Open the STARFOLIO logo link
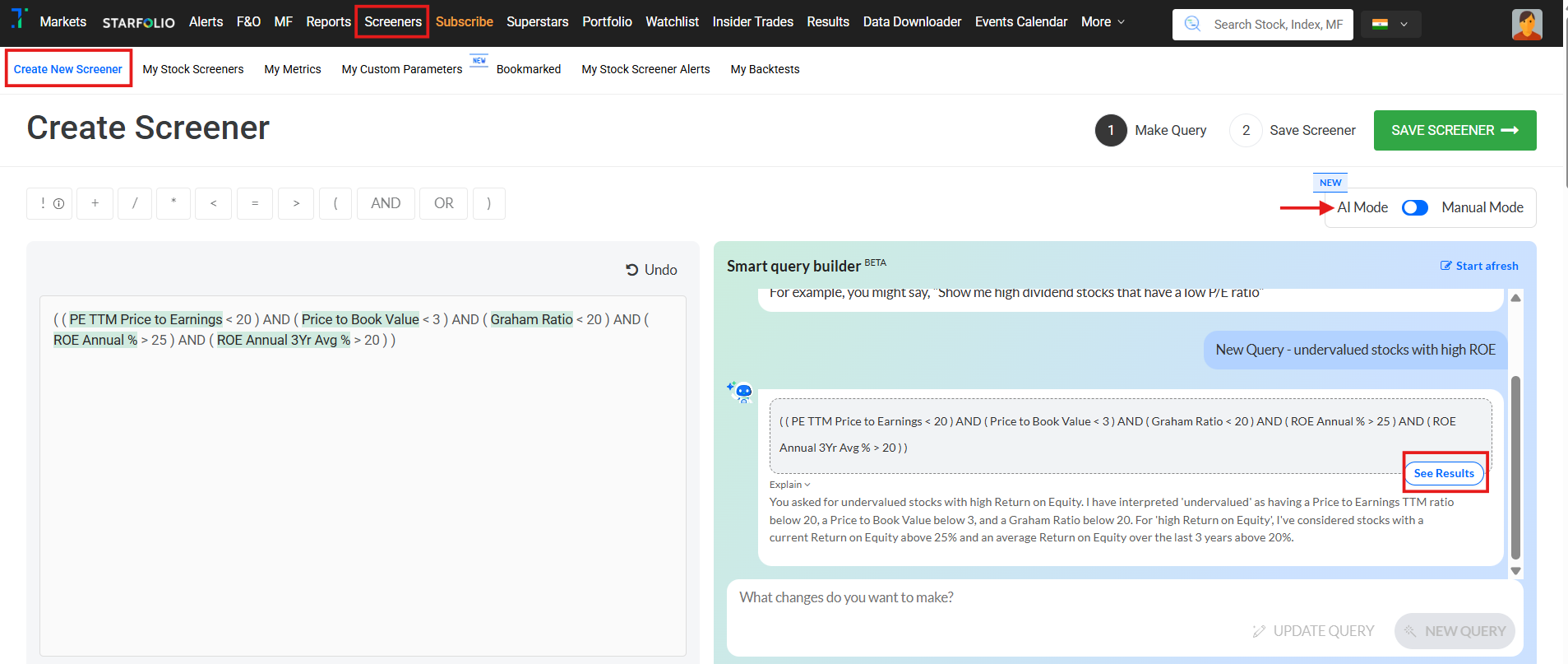The width and height of the screenshot is (1568, 664). [x=138, y=22]
